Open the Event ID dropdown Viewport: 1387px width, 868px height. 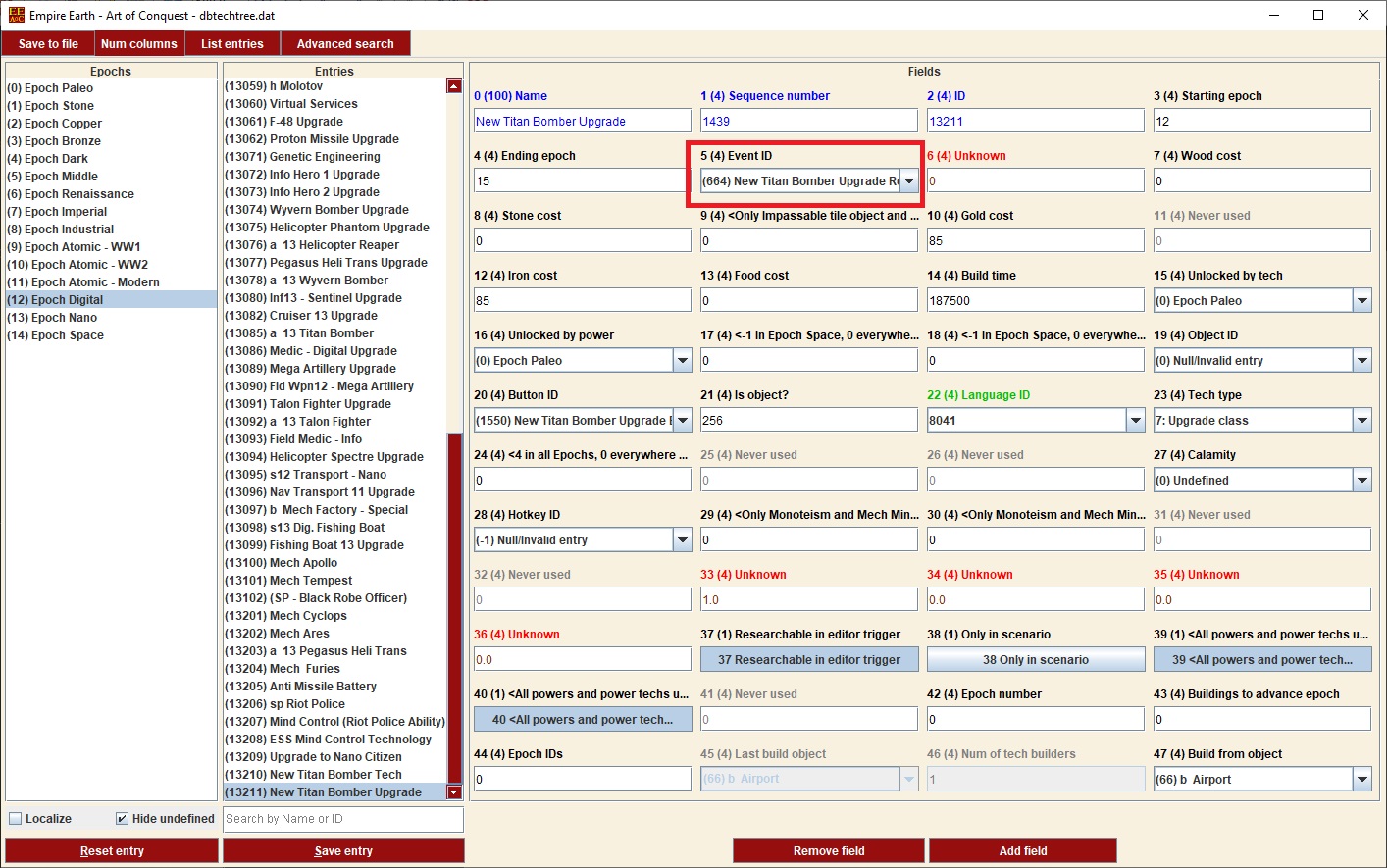(909, 181)
